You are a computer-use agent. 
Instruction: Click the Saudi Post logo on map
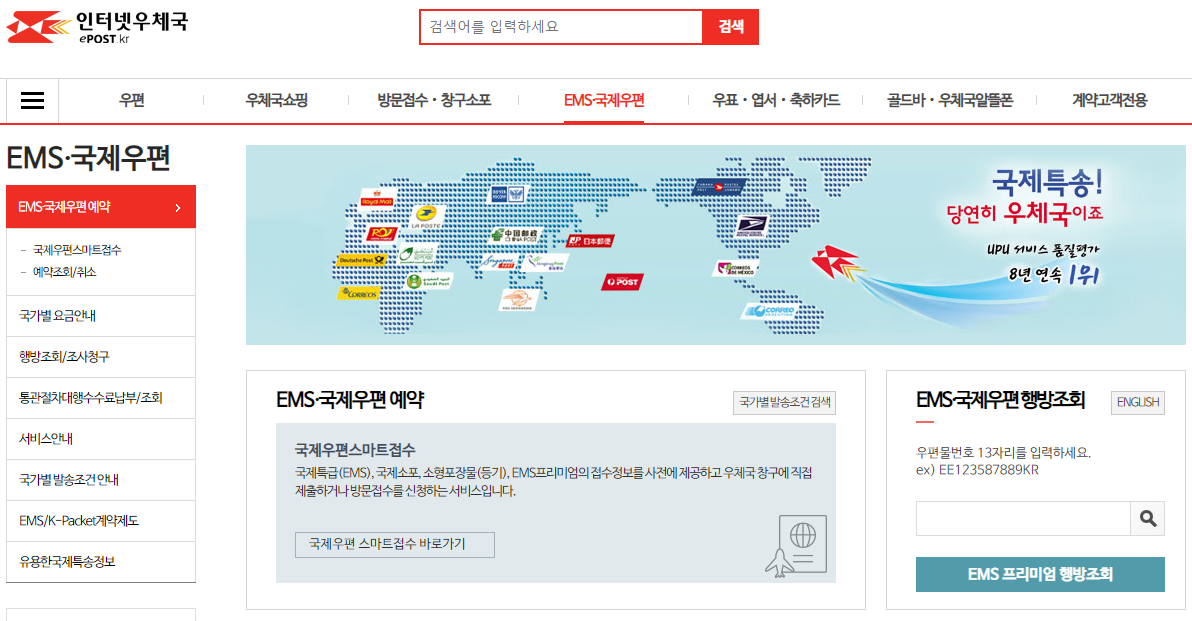pyautogui.click(x=429, y=281)
